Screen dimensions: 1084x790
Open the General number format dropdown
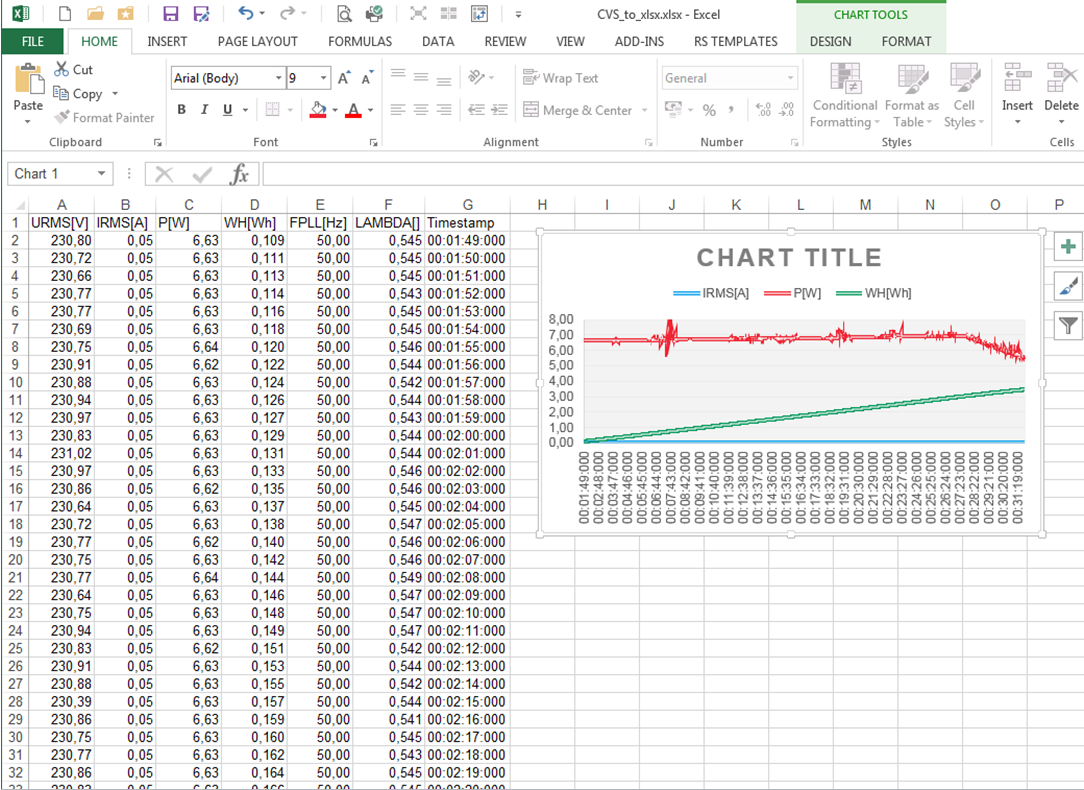[x=790, y=78]
